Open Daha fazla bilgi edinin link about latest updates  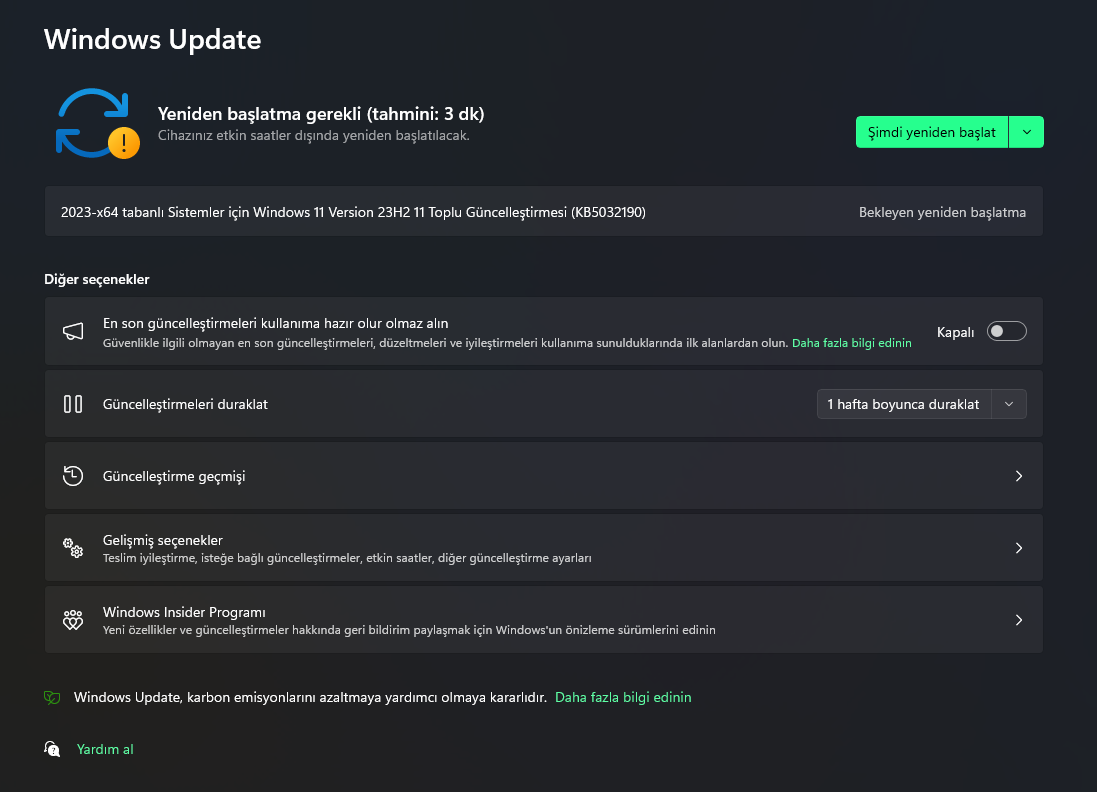click(851, 343)
